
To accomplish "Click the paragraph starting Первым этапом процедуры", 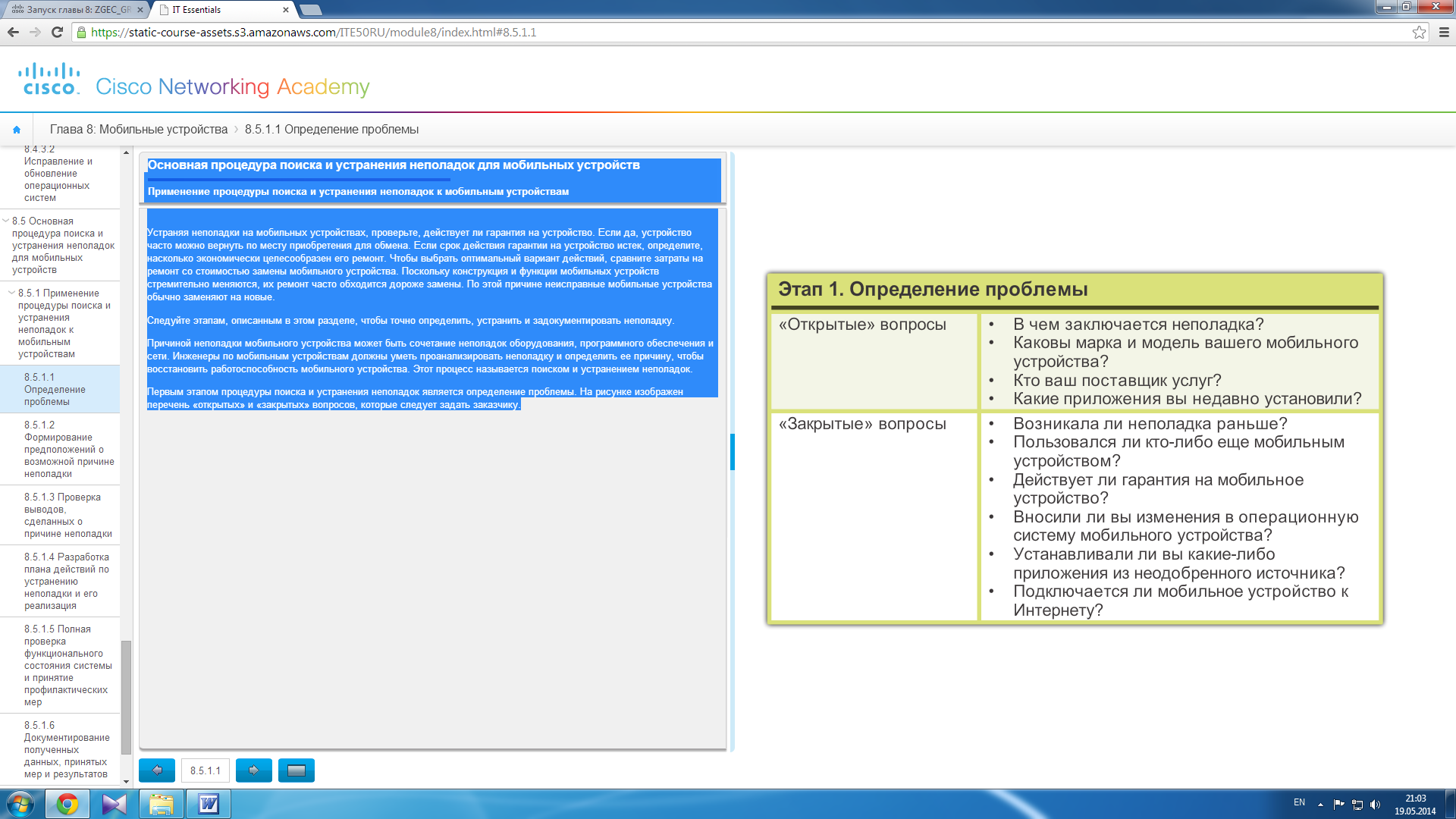I will point(415,398).
